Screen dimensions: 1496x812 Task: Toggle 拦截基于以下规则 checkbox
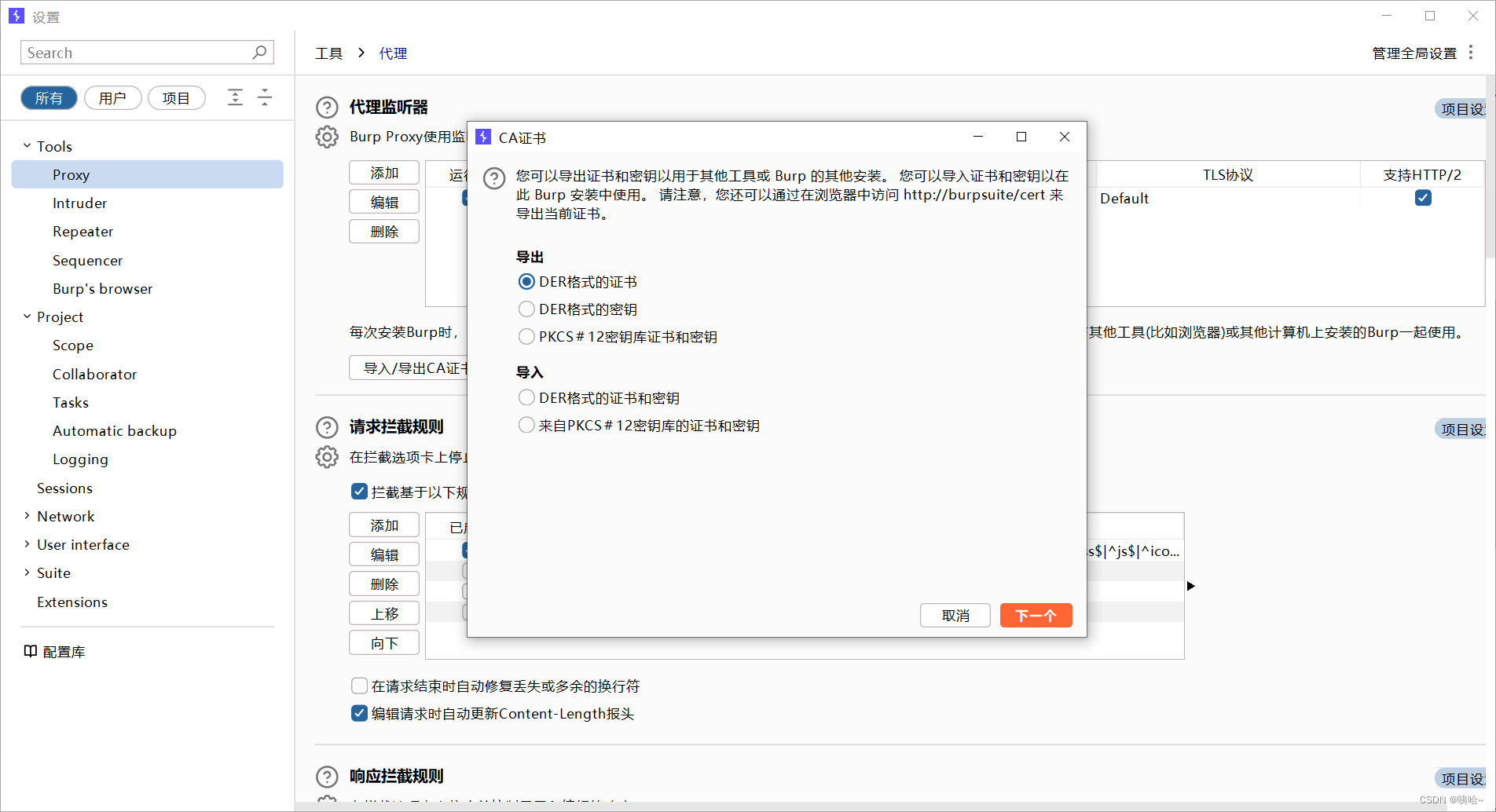[359, 492]
